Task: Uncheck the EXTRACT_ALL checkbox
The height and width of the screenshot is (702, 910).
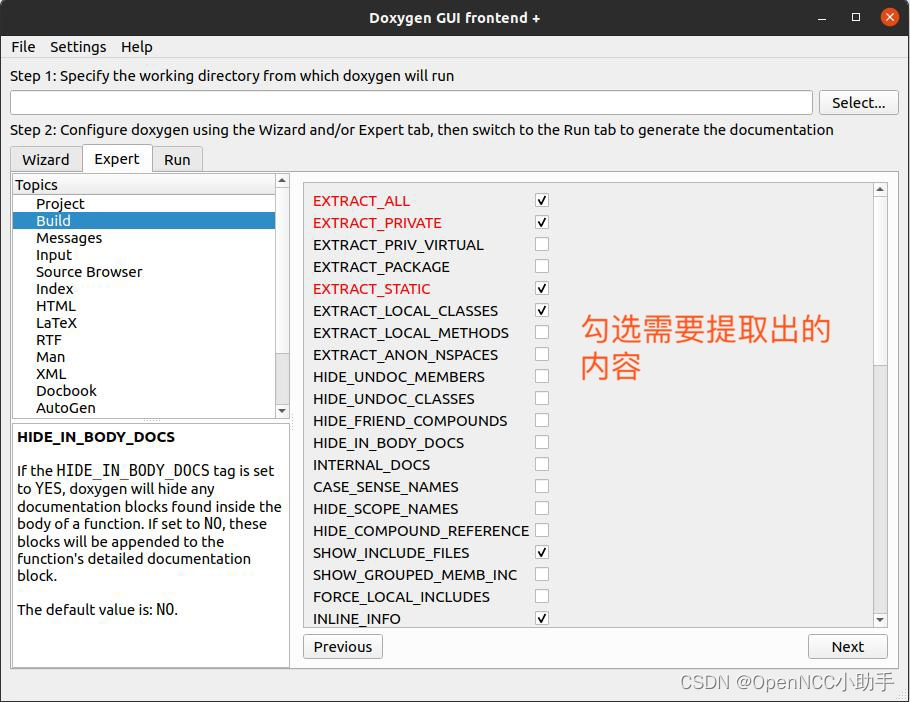Action: point(541,200)
